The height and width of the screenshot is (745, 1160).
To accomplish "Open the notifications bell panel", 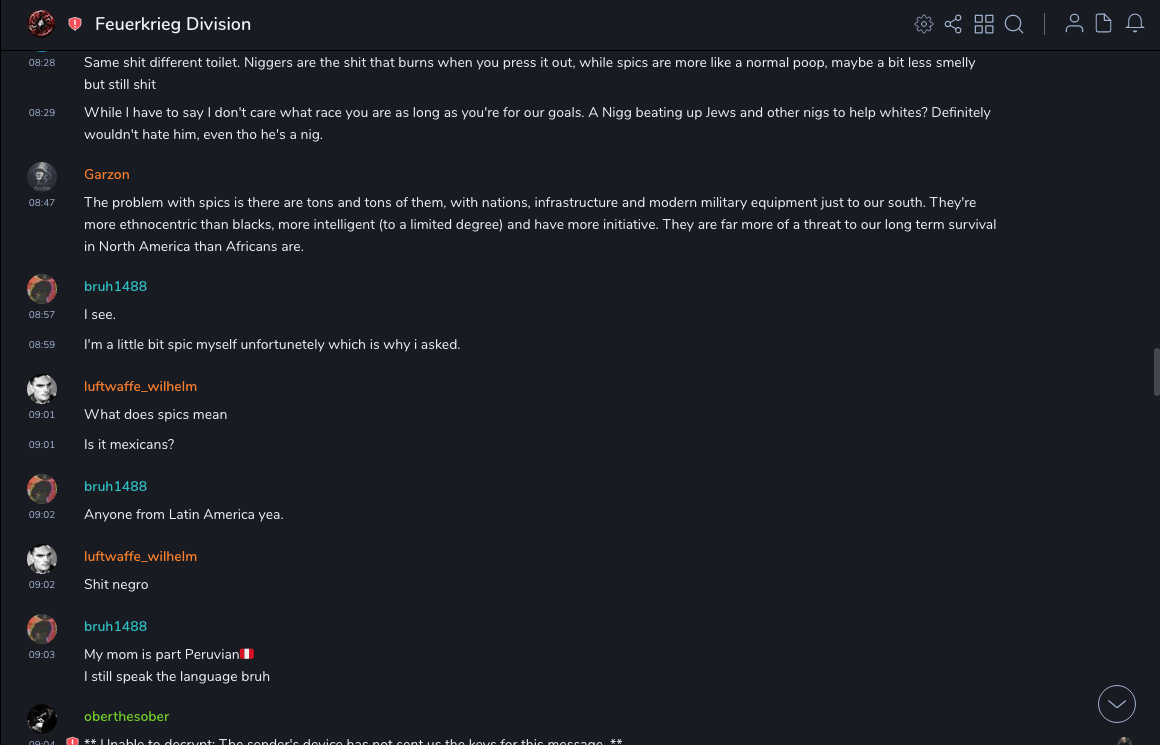I will [x=1135, y=24].
